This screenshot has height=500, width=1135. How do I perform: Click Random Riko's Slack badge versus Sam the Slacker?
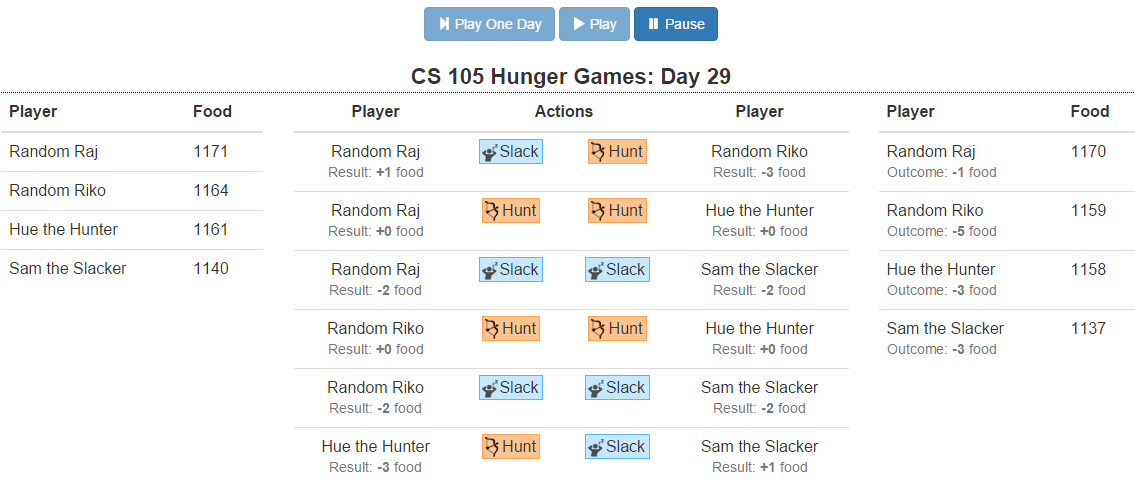510,388
